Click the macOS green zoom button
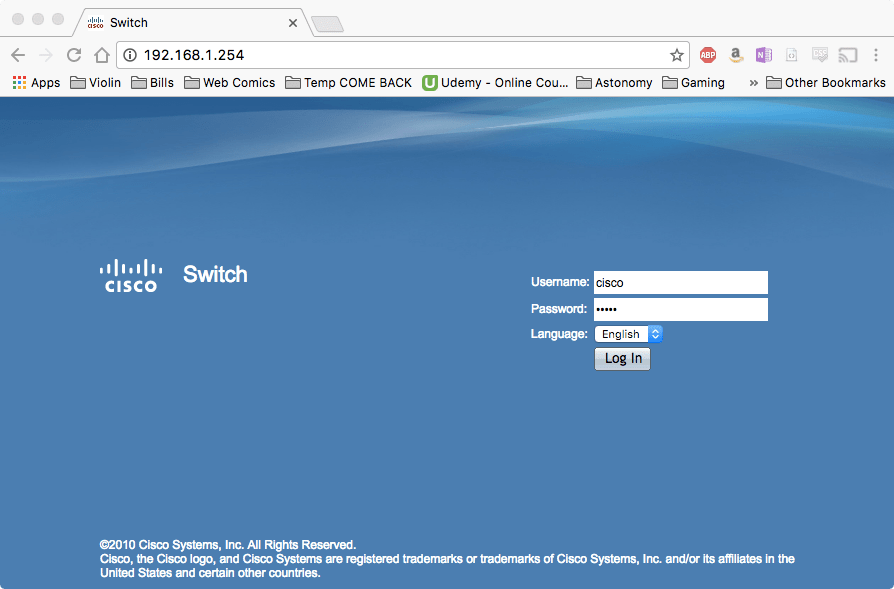 pyautogui.click(x=58, y=19)
